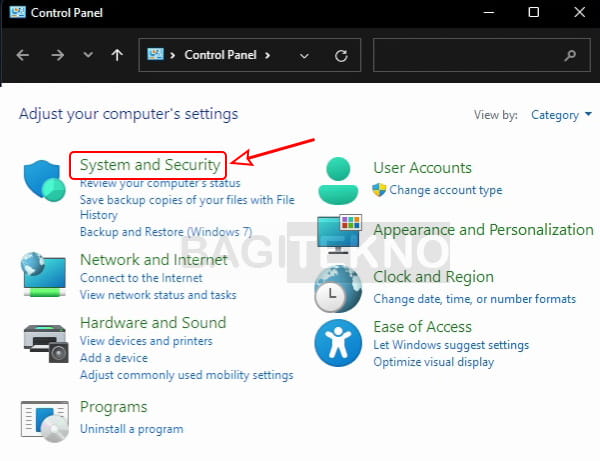Viewport: 600px width, 461px height.
Task: Click the Appearance and Personalization monitor icon
Action: pyautogui.click(x=339, y=234)
